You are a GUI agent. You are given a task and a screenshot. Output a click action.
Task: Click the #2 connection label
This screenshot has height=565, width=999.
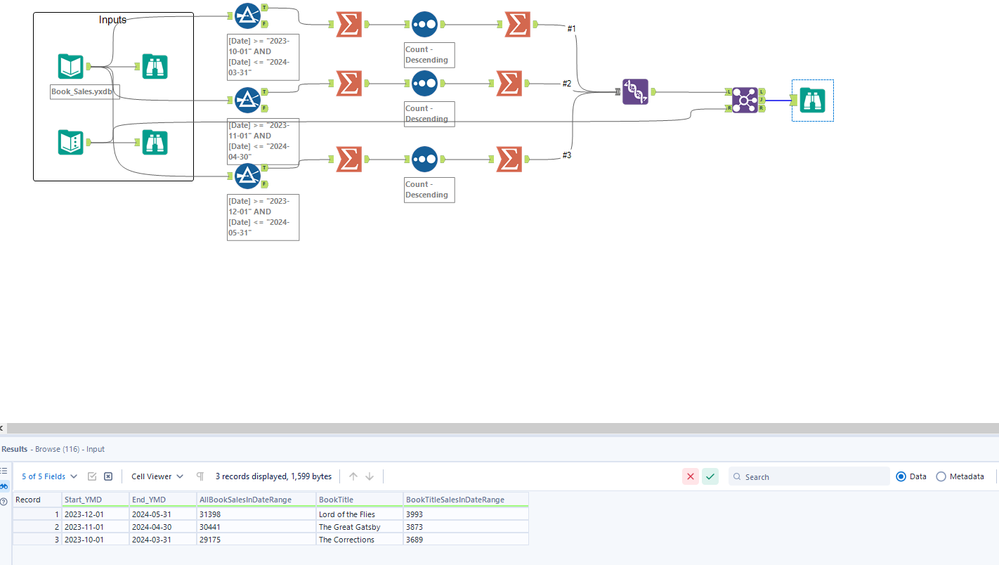566,83
